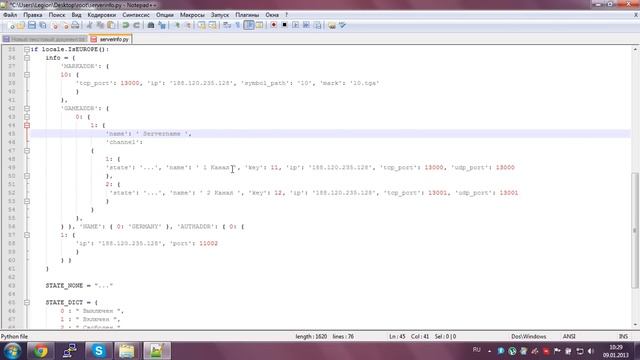The image size is (640, 360).
Task: Open the folder Explorer taskbar button
Action: (x=127, y=351)
